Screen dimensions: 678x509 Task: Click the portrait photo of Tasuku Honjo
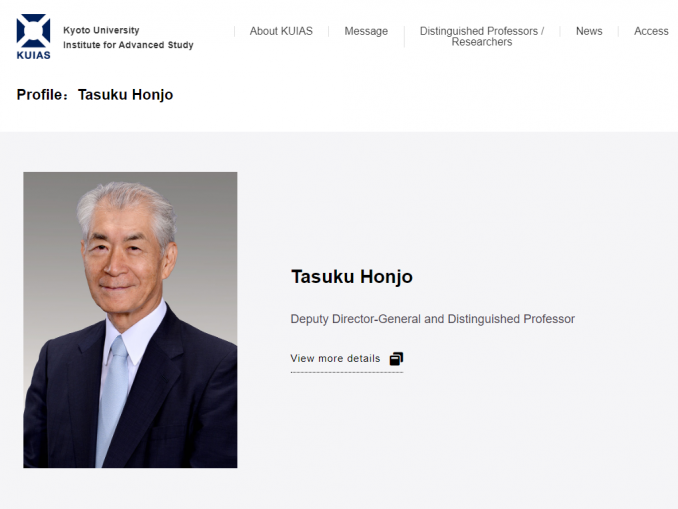click(130, 320)
